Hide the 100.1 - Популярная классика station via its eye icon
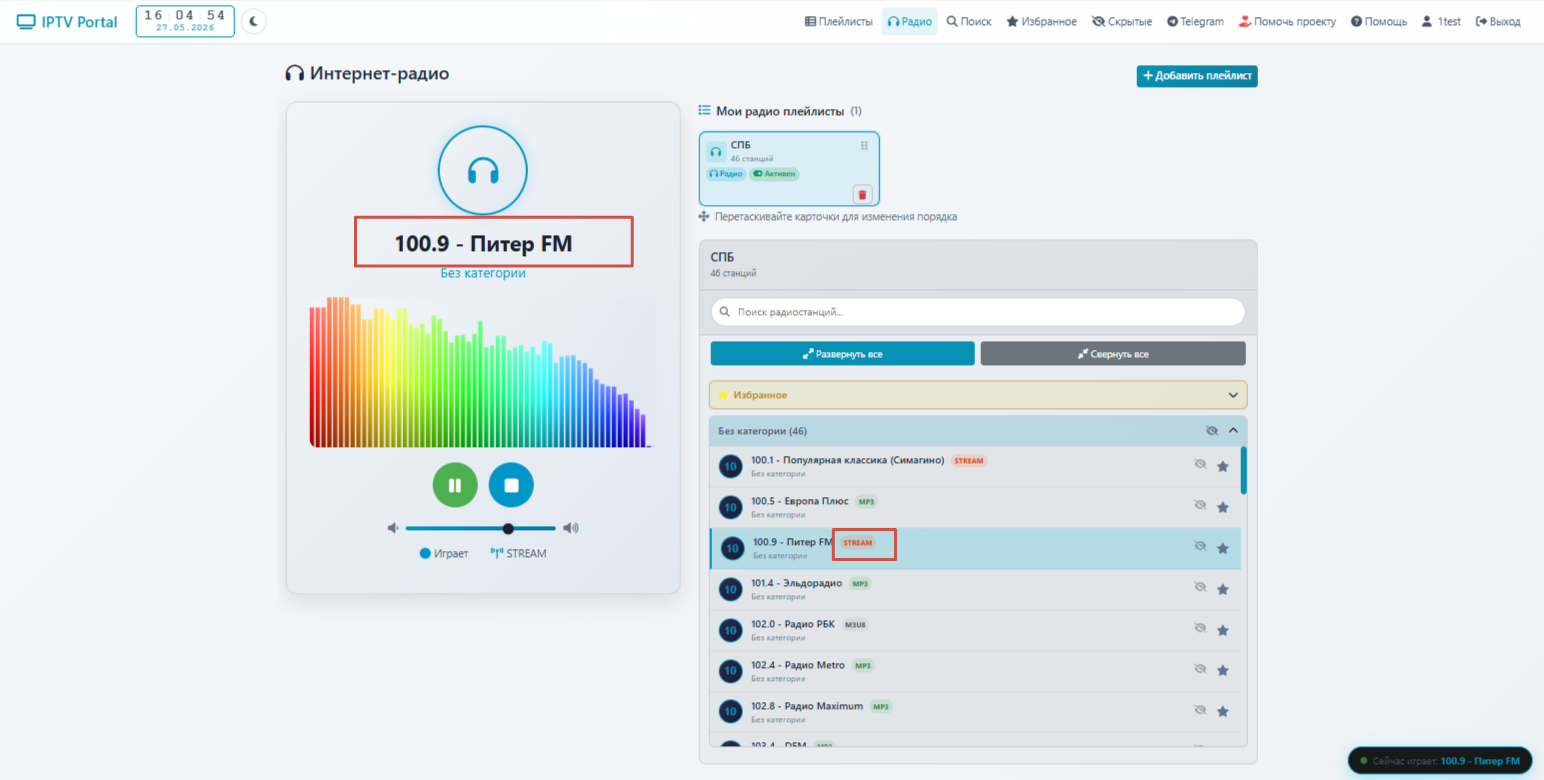Viewport: 1544px width, 780px height. pos(1200,465)
